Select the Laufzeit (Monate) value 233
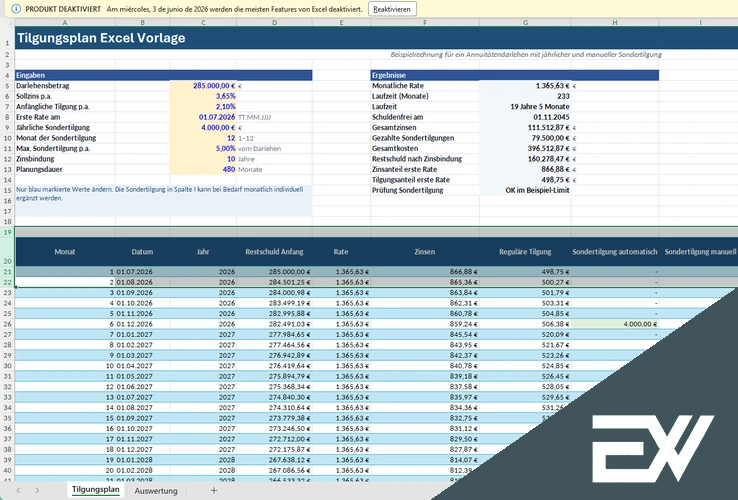The width and height of the screenshot is (738, 500). (x=525, y=96)
